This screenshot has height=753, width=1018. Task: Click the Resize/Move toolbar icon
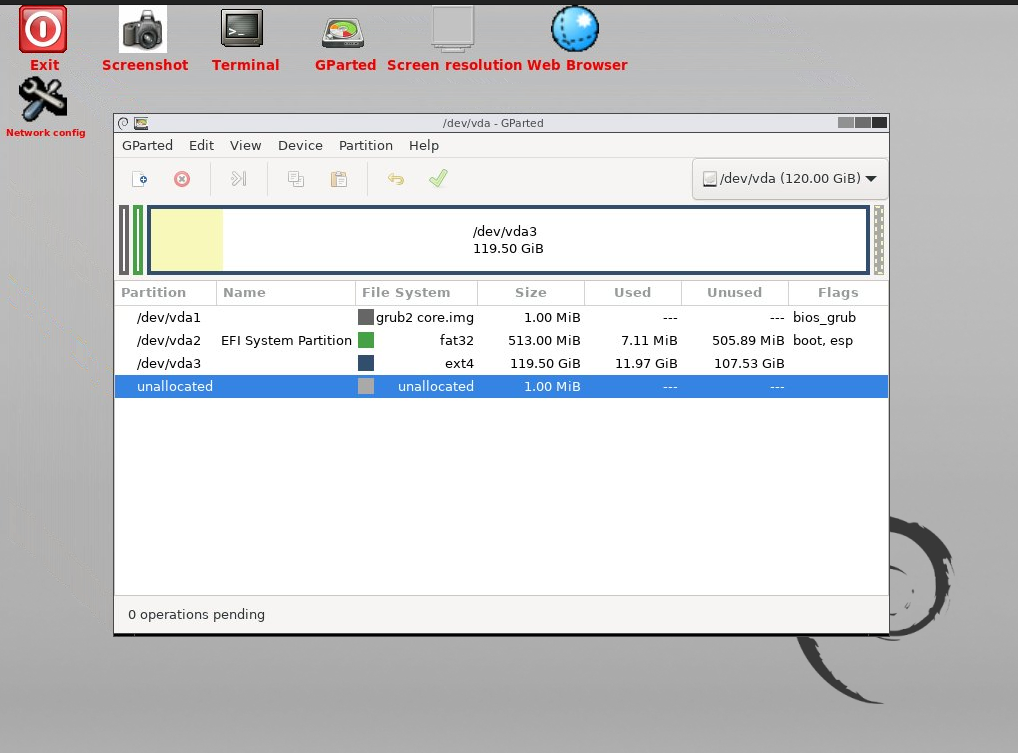[x=238, y=179]
